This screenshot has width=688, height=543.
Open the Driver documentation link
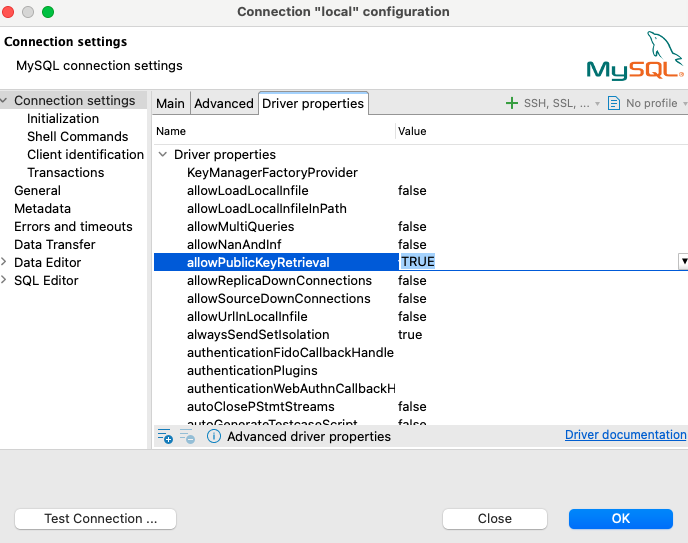click(x=625, y=435)
